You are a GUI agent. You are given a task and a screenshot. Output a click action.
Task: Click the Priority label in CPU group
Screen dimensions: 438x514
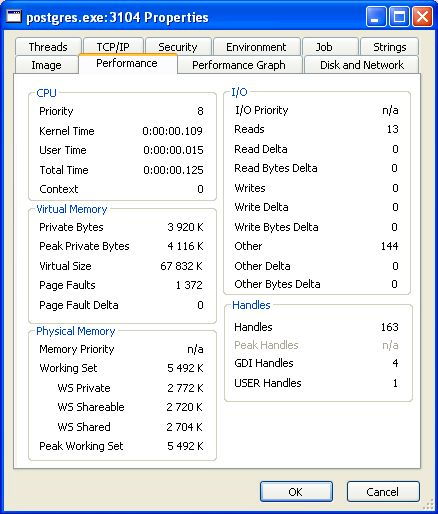click(x=56, y=111)
